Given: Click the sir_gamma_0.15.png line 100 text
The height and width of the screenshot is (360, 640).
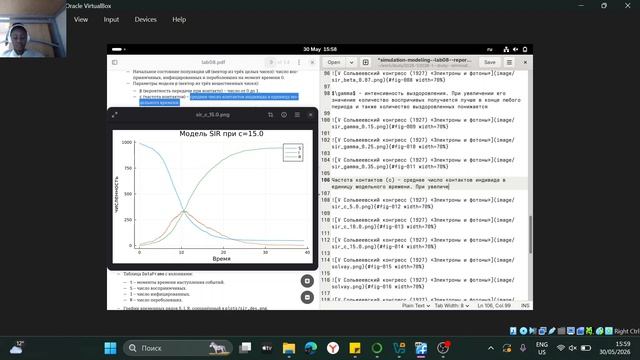Looking at the screenshot, I should [x=423, y=123].
